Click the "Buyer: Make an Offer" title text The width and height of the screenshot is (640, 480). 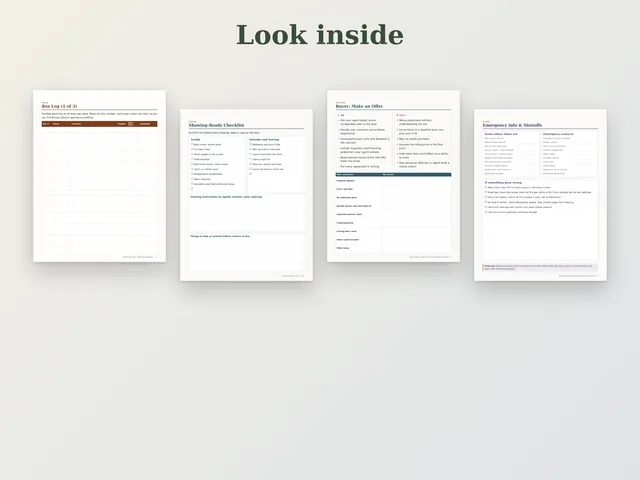pos(359,106)
